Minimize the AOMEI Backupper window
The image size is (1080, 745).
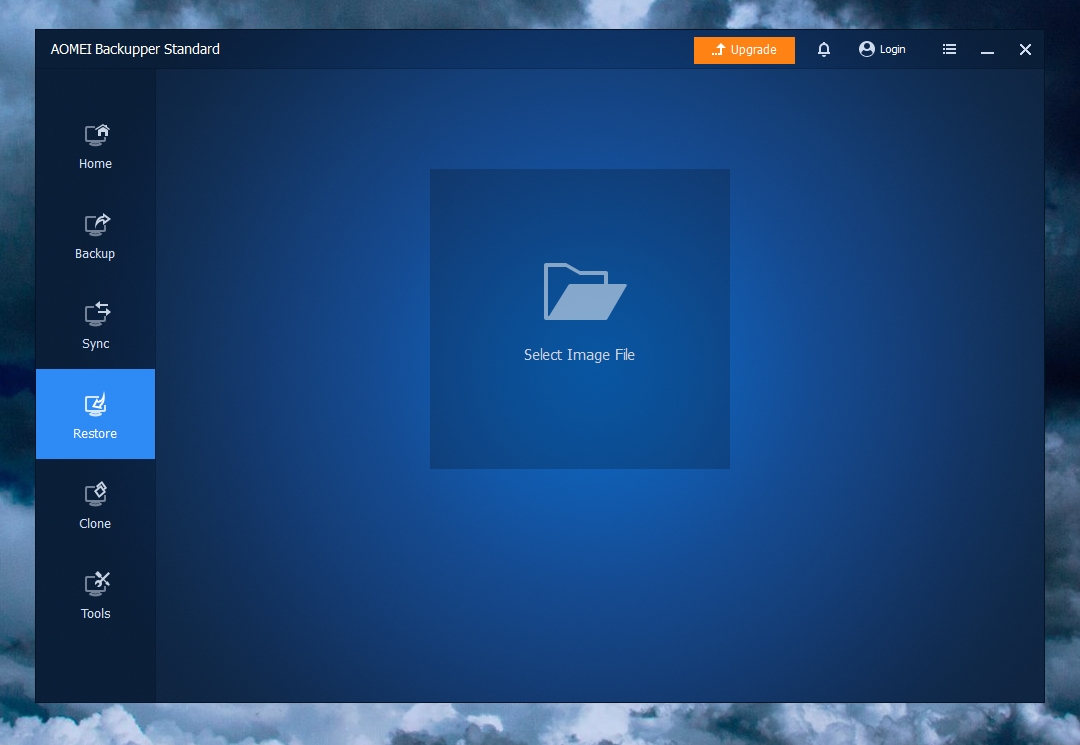click(x=987, y=50)
